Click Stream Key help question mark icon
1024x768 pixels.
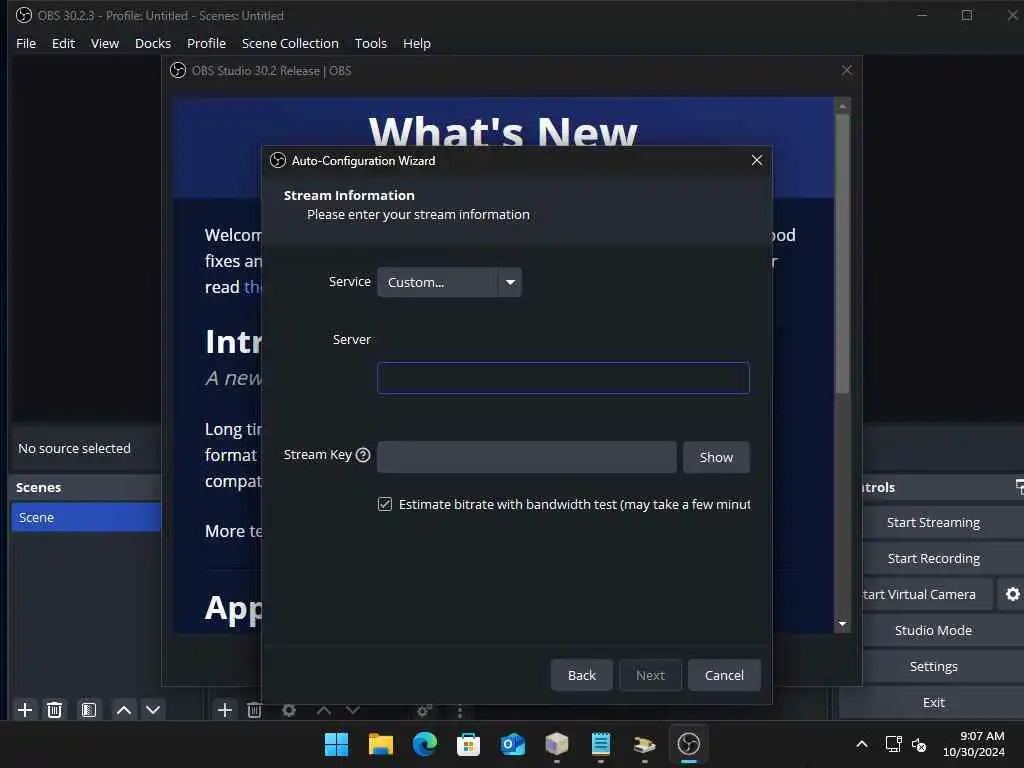coord(363,455)
